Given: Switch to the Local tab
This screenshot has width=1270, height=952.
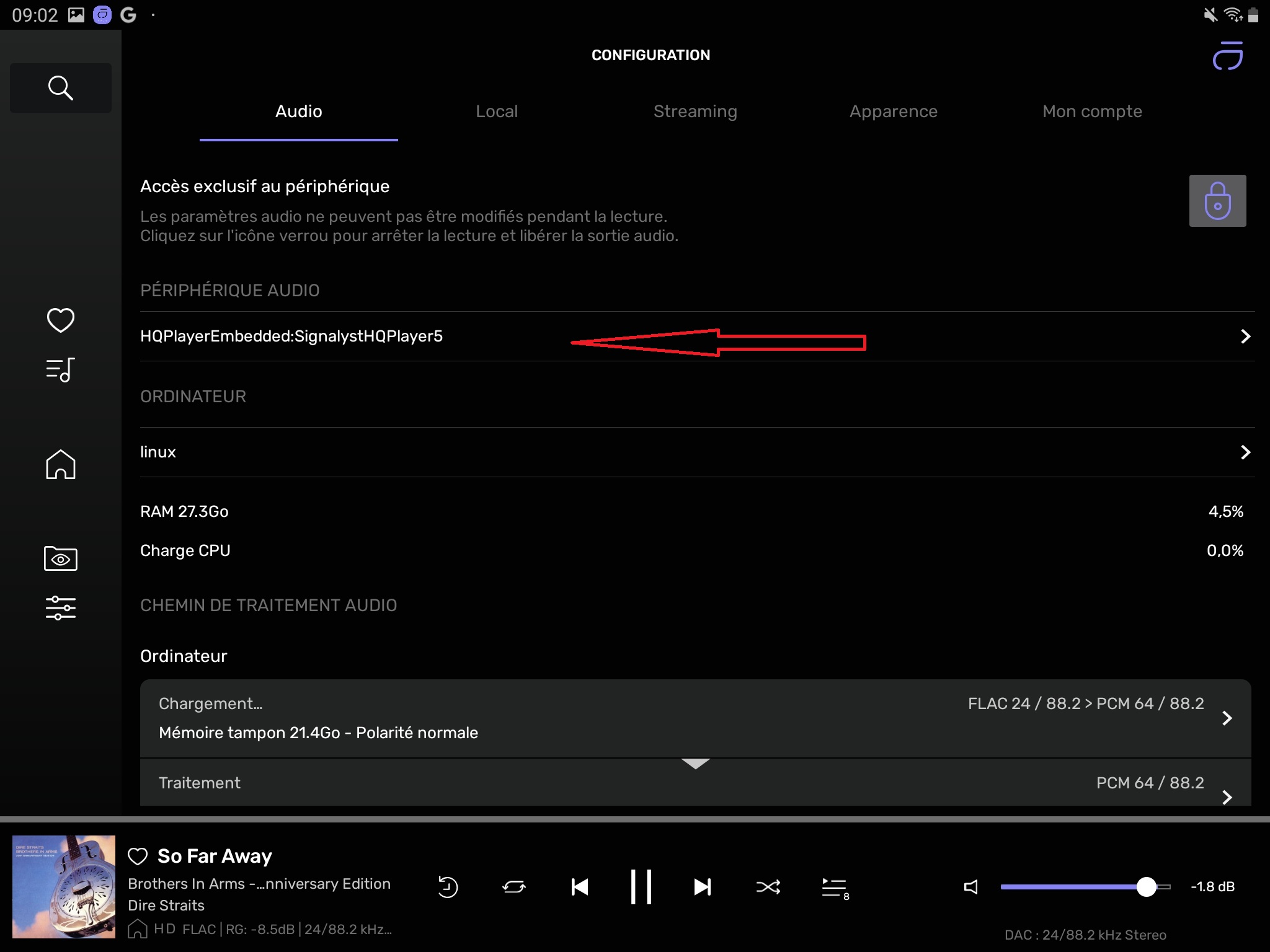Looking at the screenshot, I should (x=497, y=112).
